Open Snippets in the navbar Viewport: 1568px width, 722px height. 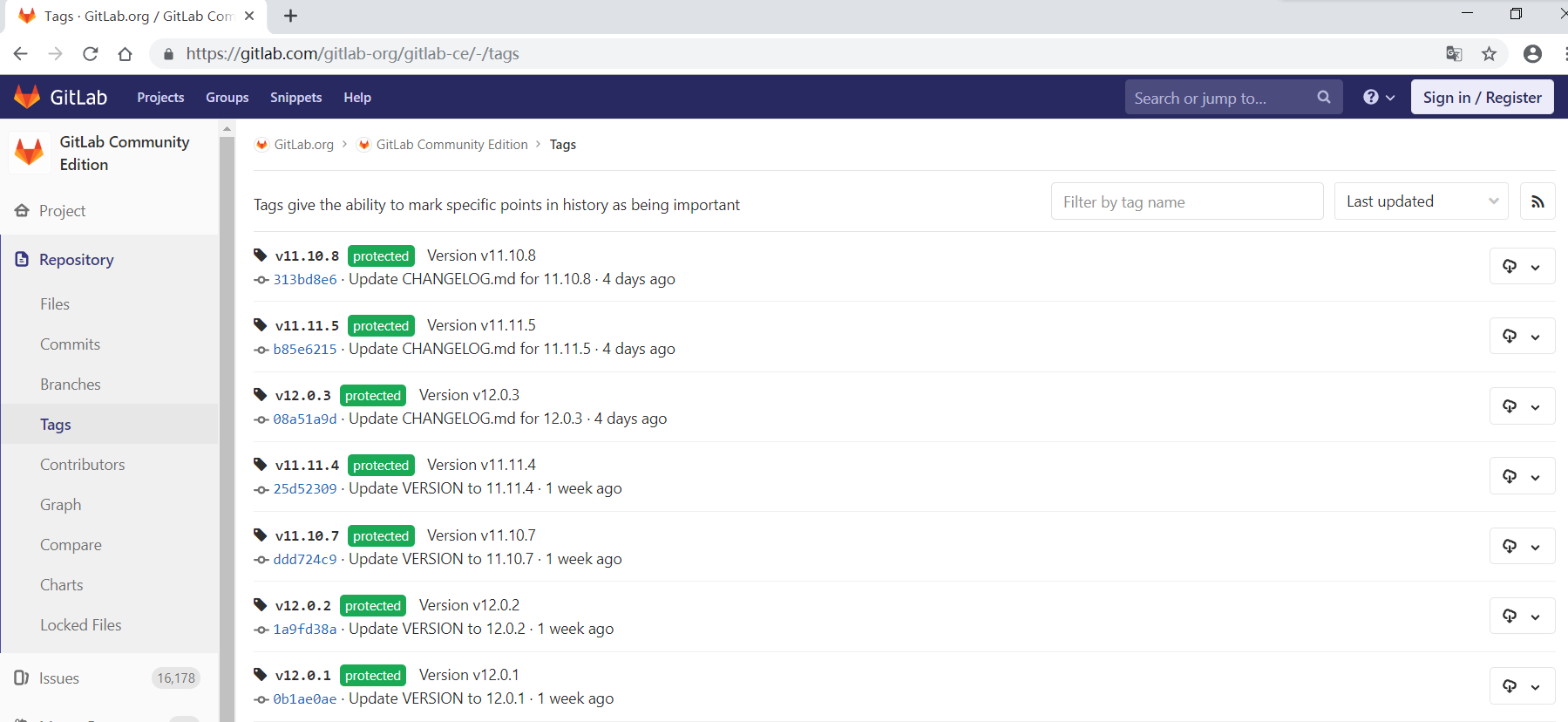click(296, 98)
